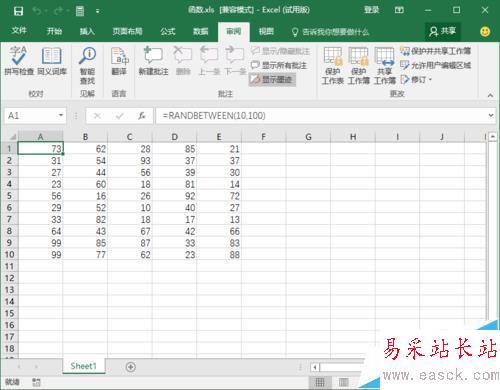Click the smiley feedback icon

pyautogui.click(x=485, y=32)
